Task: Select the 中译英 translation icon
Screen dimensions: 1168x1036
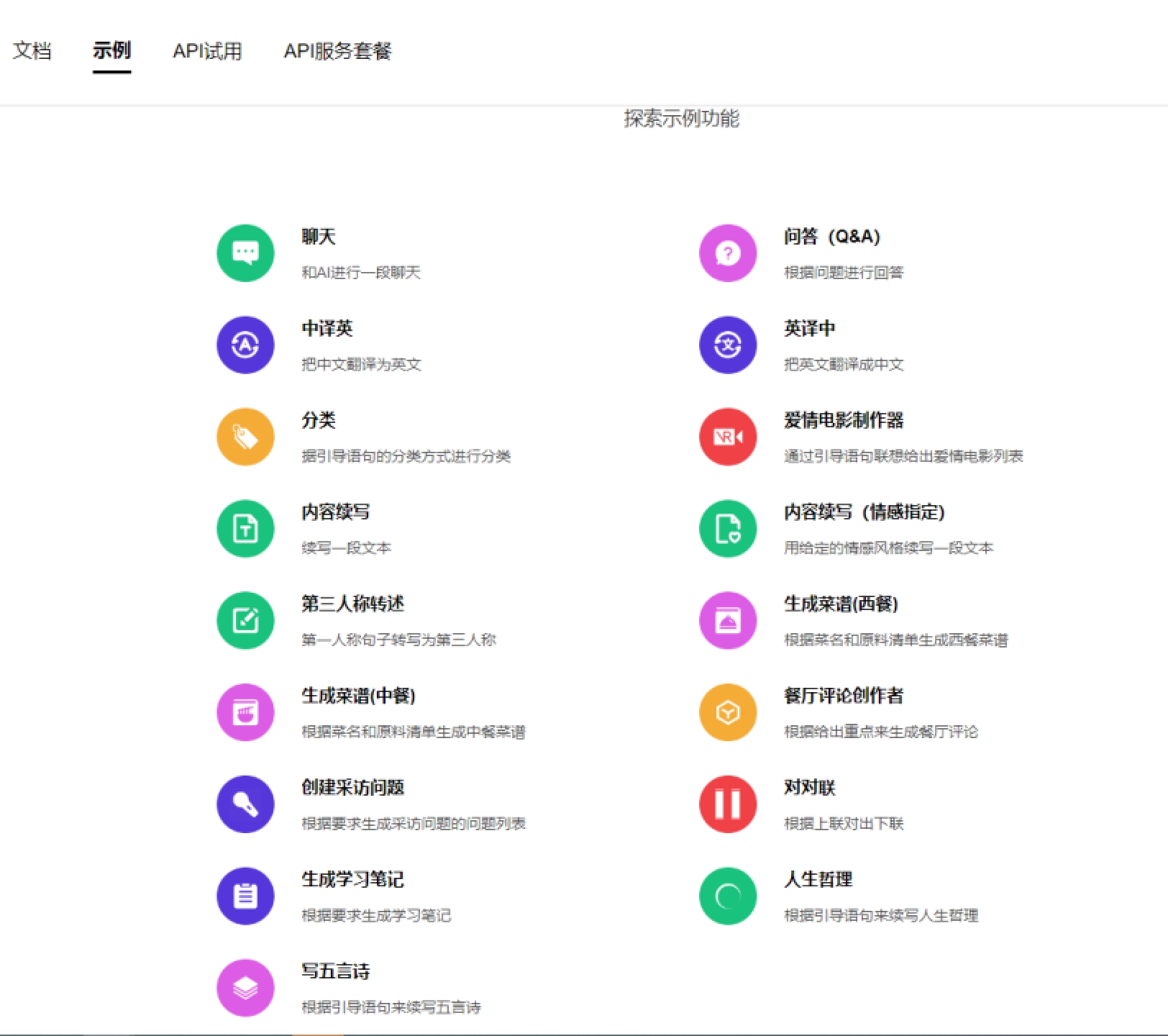Action: tap(245, 345)
